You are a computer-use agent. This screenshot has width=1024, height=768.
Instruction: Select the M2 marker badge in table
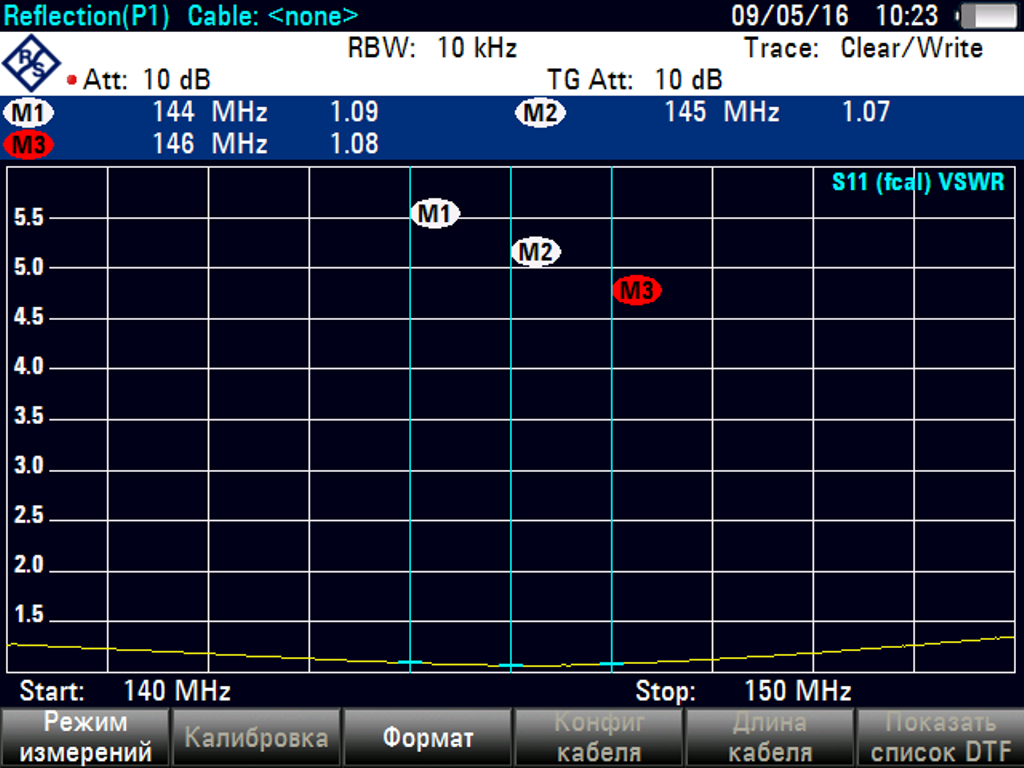click(x=540, y=113)
